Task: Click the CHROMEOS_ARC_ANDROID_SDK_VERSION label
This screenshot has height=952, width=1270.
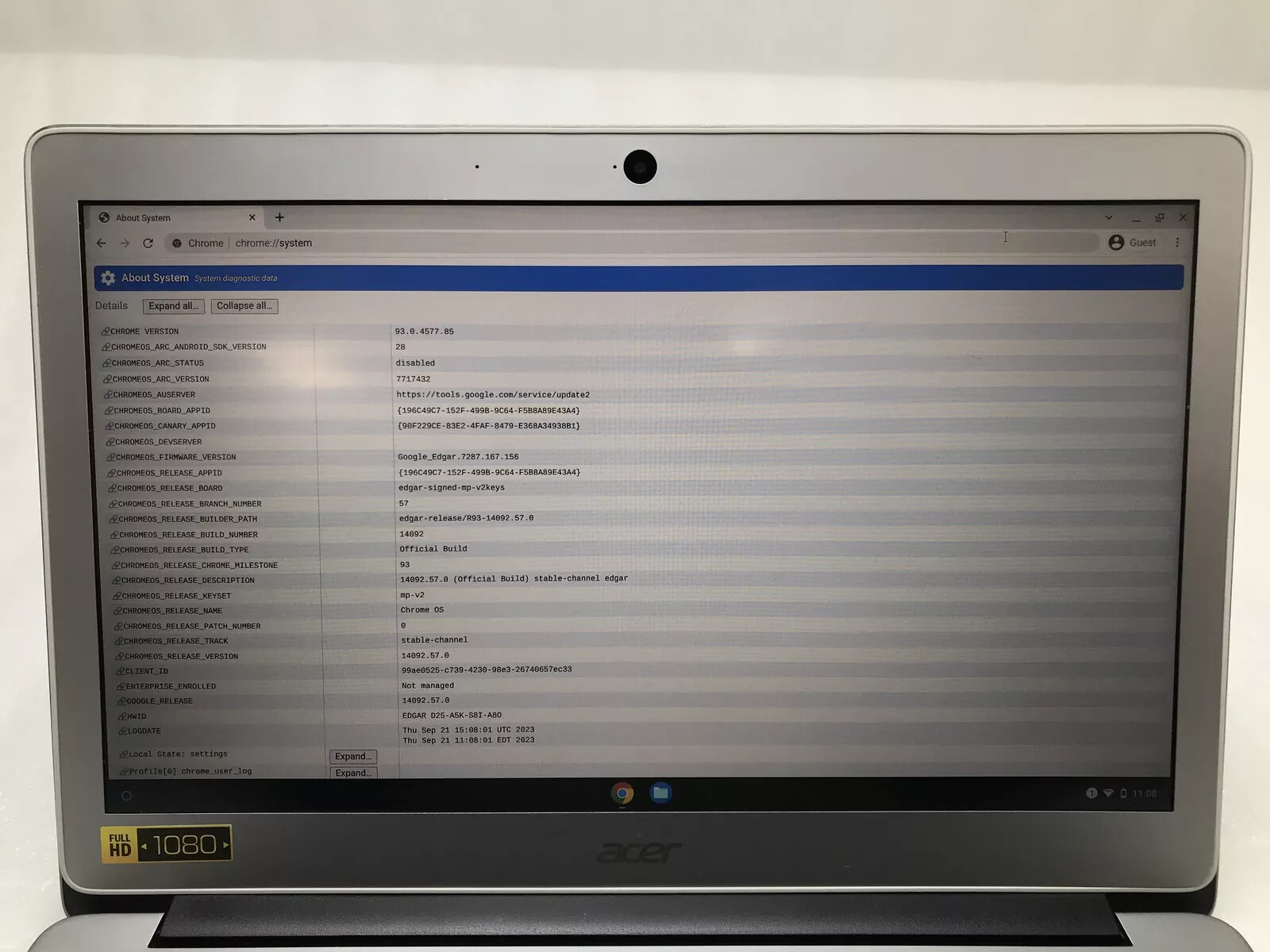Action: point(189,347)
